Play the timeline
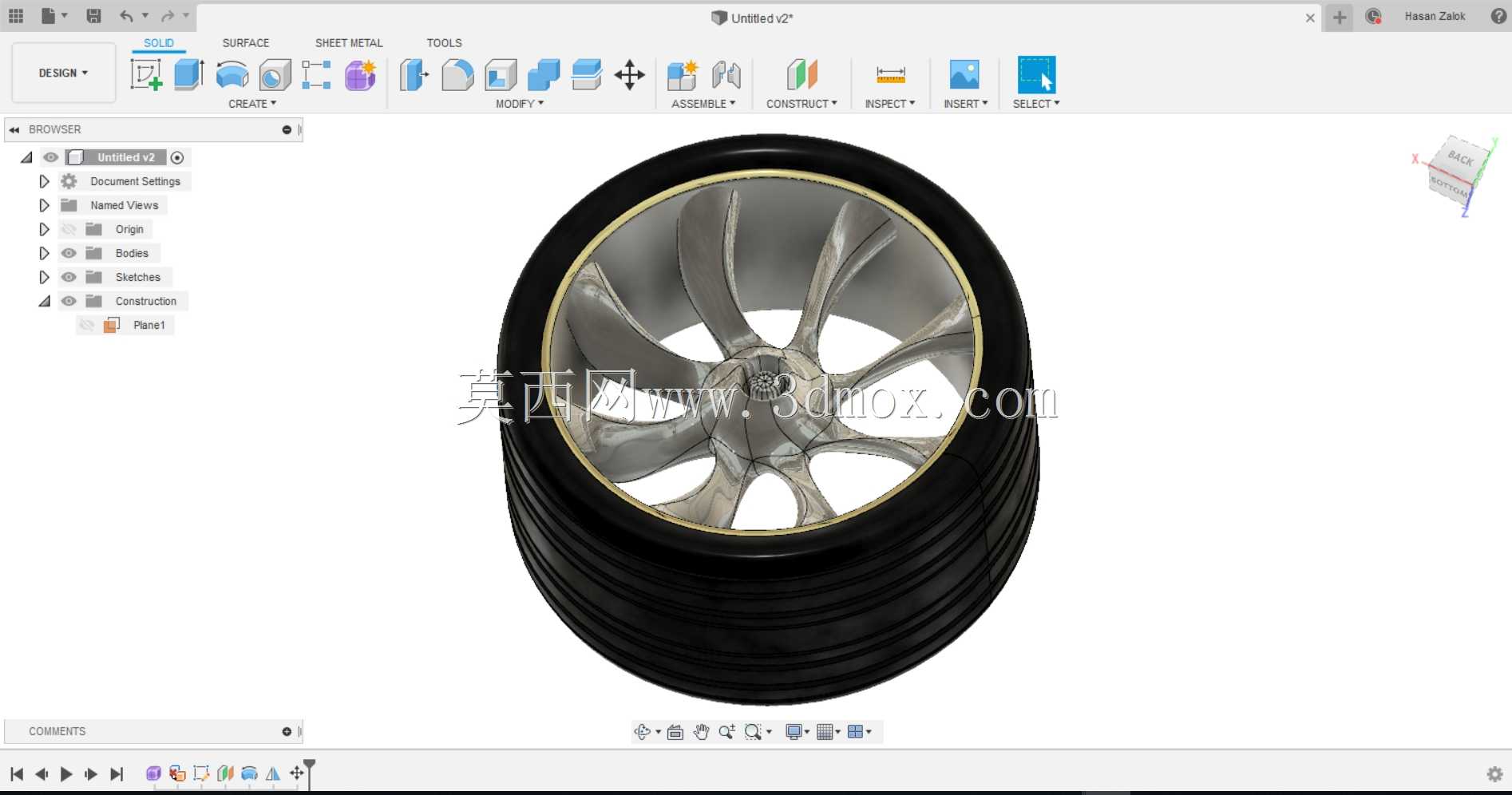Viewport: 1512px width, 795px height. [x=66, y=773]
